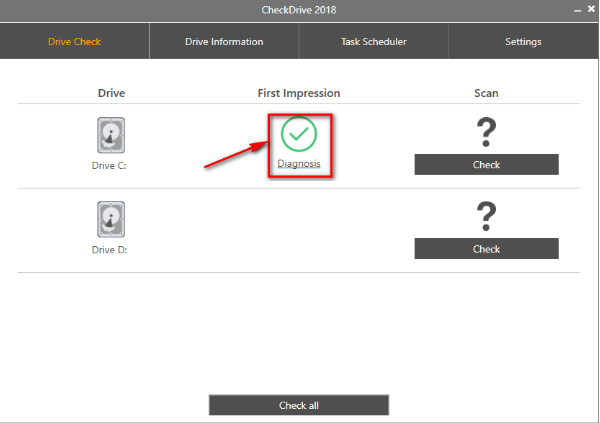Click the green checkmark status icon

pos(299,134)
